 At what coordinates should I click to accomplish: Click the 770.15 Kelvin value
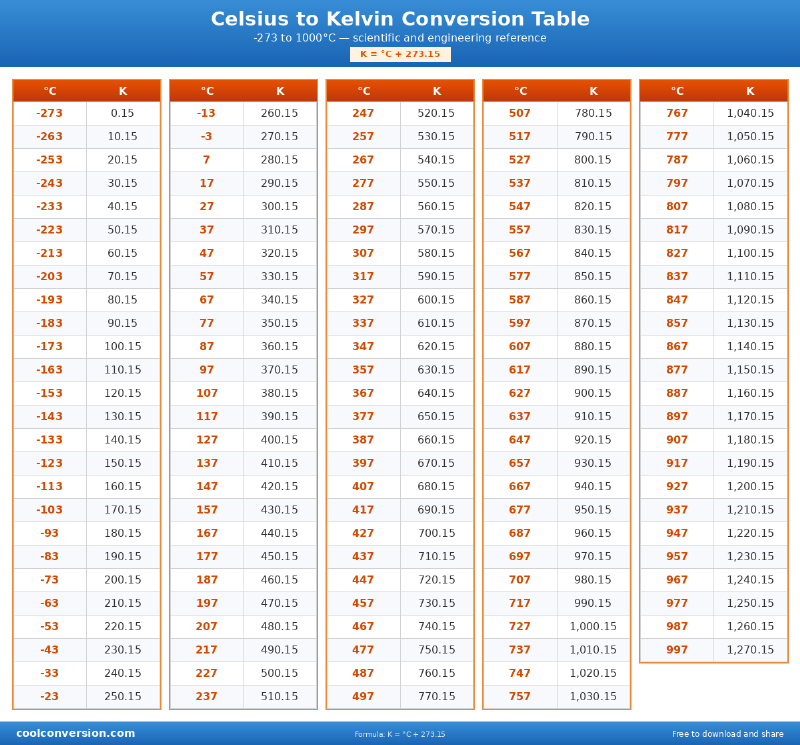(x=437, y=697)
